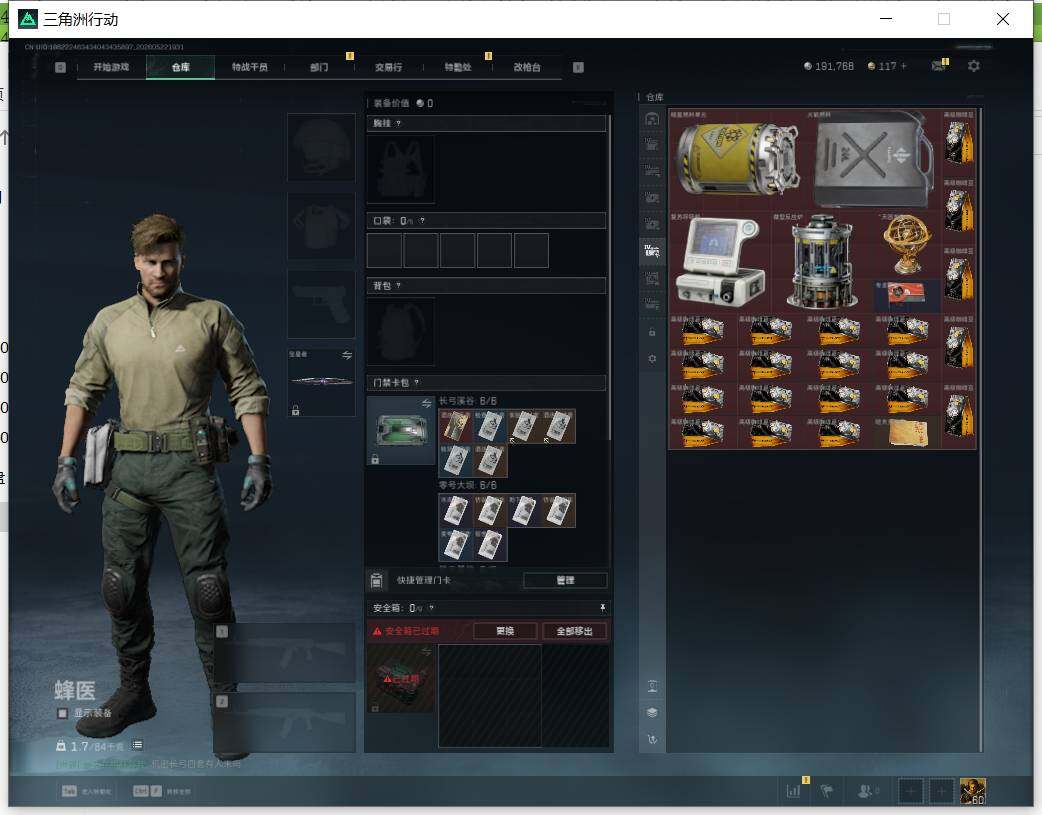Image resolution: width=1042 pixels, height=815 pixels.
Task: Select the first 长弓溪谷 keycard
Action: [x=456, y=426]
